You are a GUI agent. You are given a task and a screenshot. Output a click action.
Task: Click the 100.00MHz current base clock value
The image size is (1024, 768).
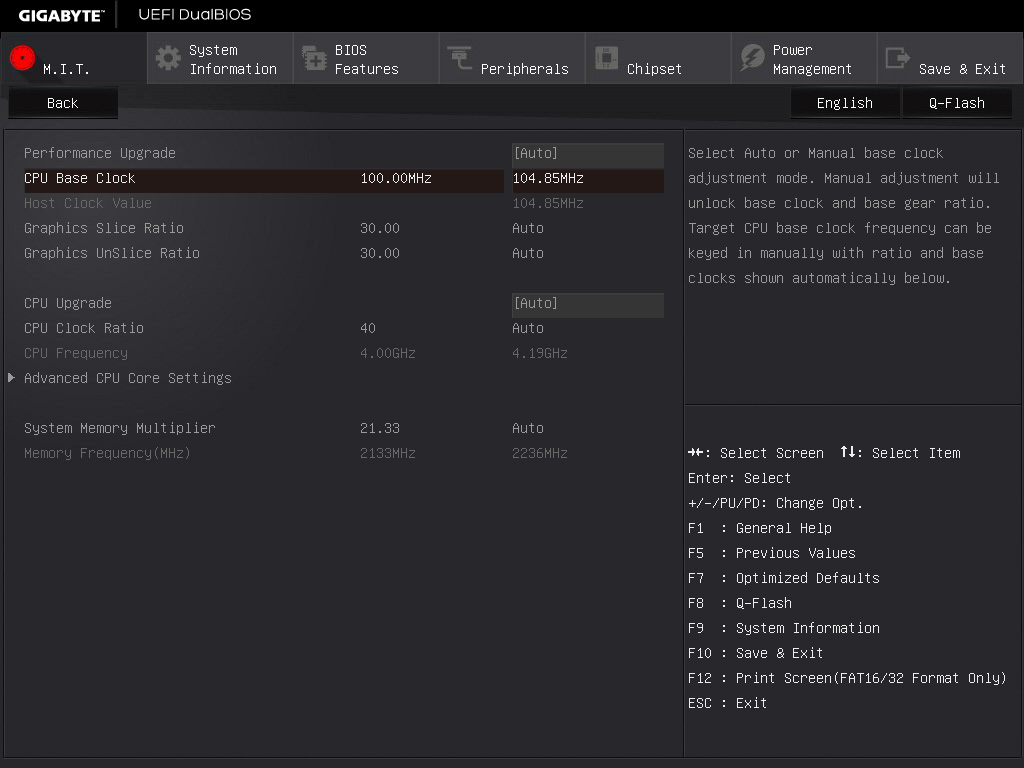click(396, 178)
